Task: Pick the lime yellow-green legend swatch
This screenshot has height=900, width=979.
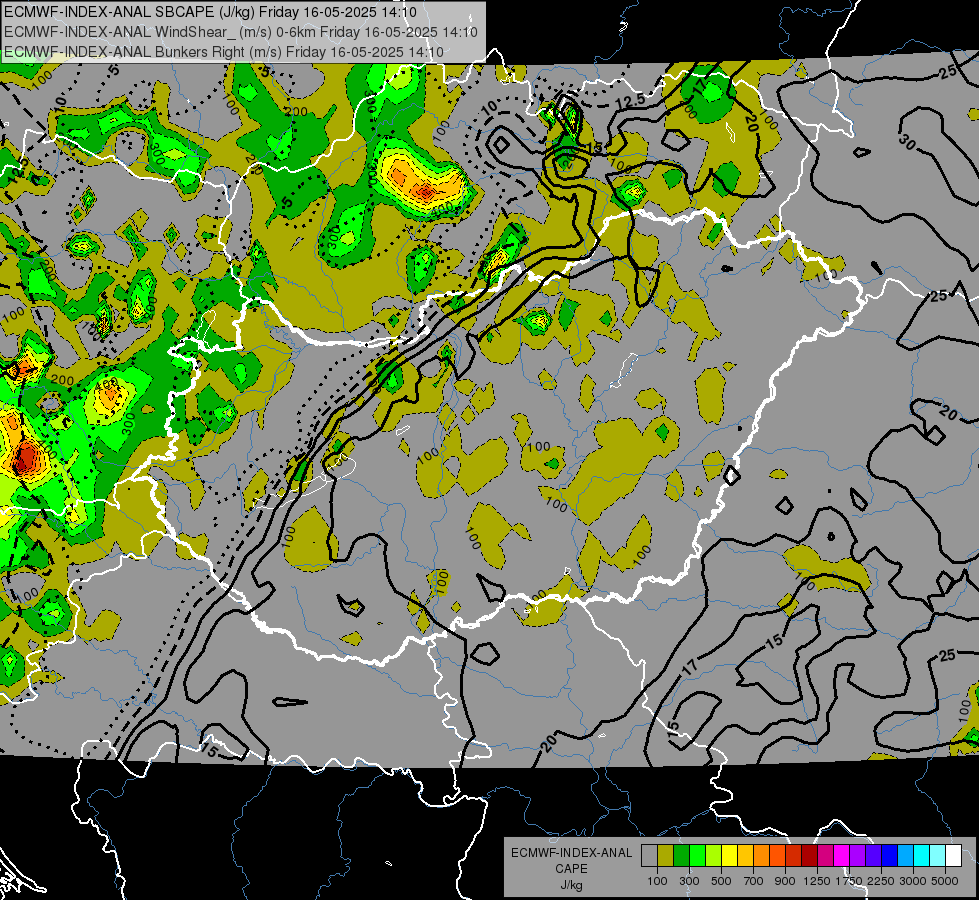Action: (x=713, y=855)
